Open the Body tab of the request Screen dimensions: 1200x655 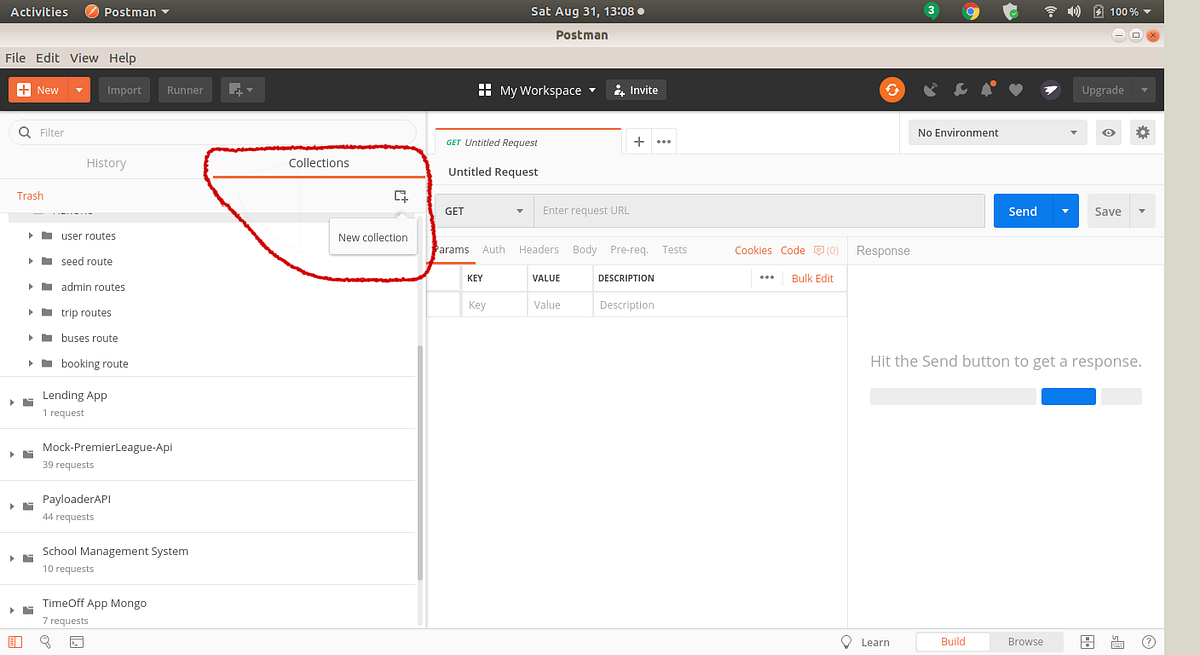point(584,249)
